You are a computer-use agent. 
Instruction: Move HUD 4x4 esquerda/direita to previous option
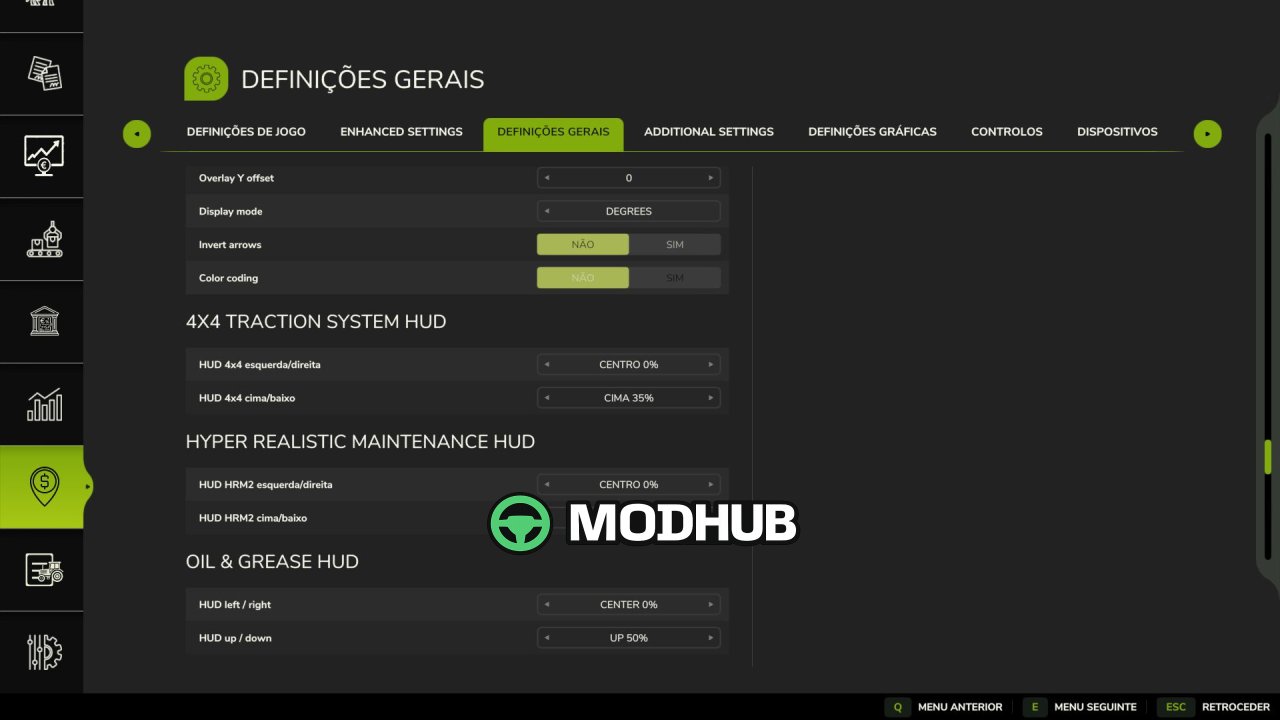tap(546, 365)
